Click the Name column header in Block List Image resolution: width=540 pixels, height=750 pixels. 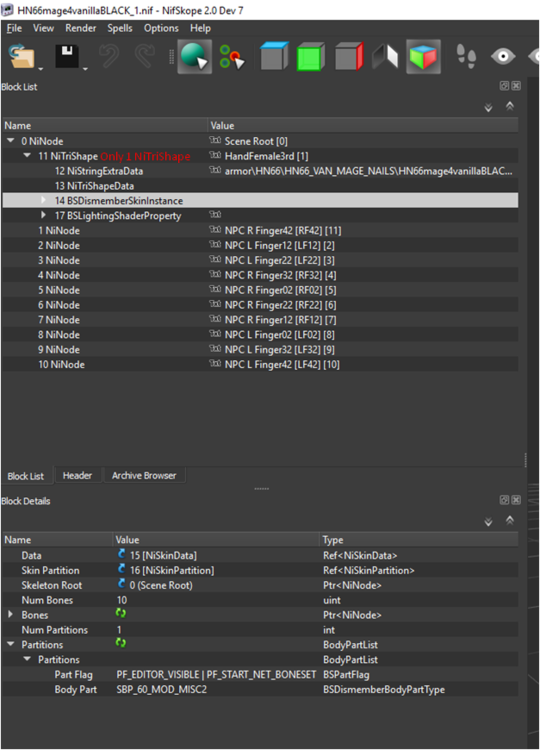[x=105, y=125]
